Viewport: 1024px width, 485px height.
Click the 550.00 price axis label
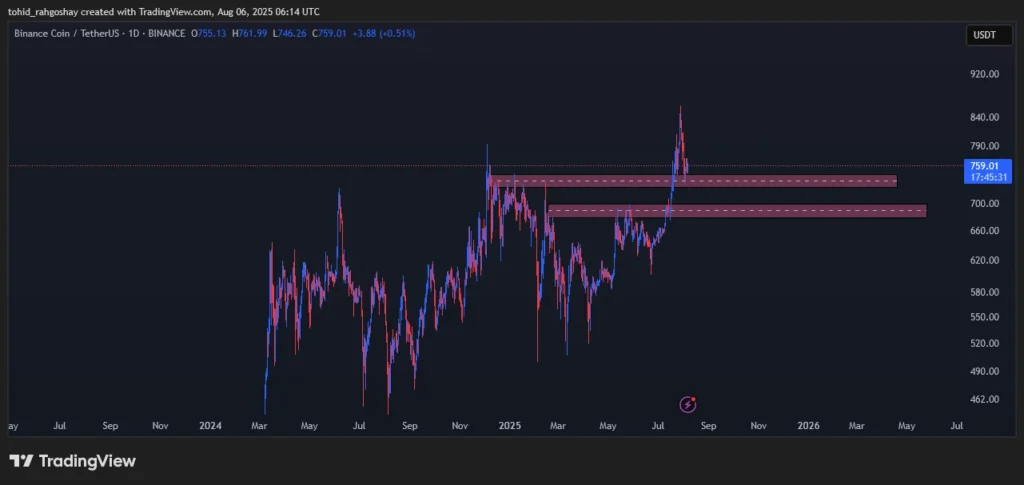984,317
